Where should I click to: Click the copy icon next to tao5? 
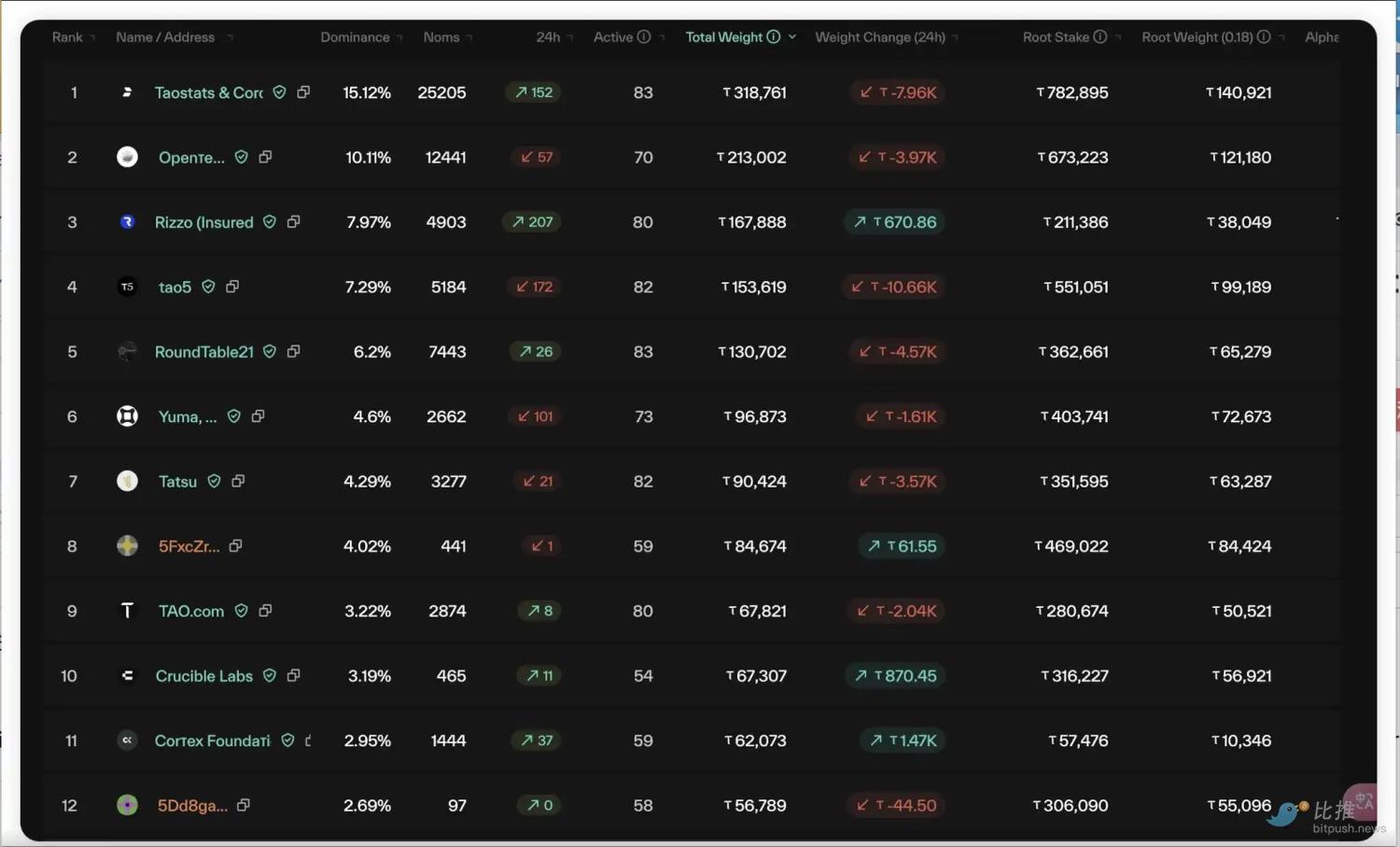coord(232,287)
